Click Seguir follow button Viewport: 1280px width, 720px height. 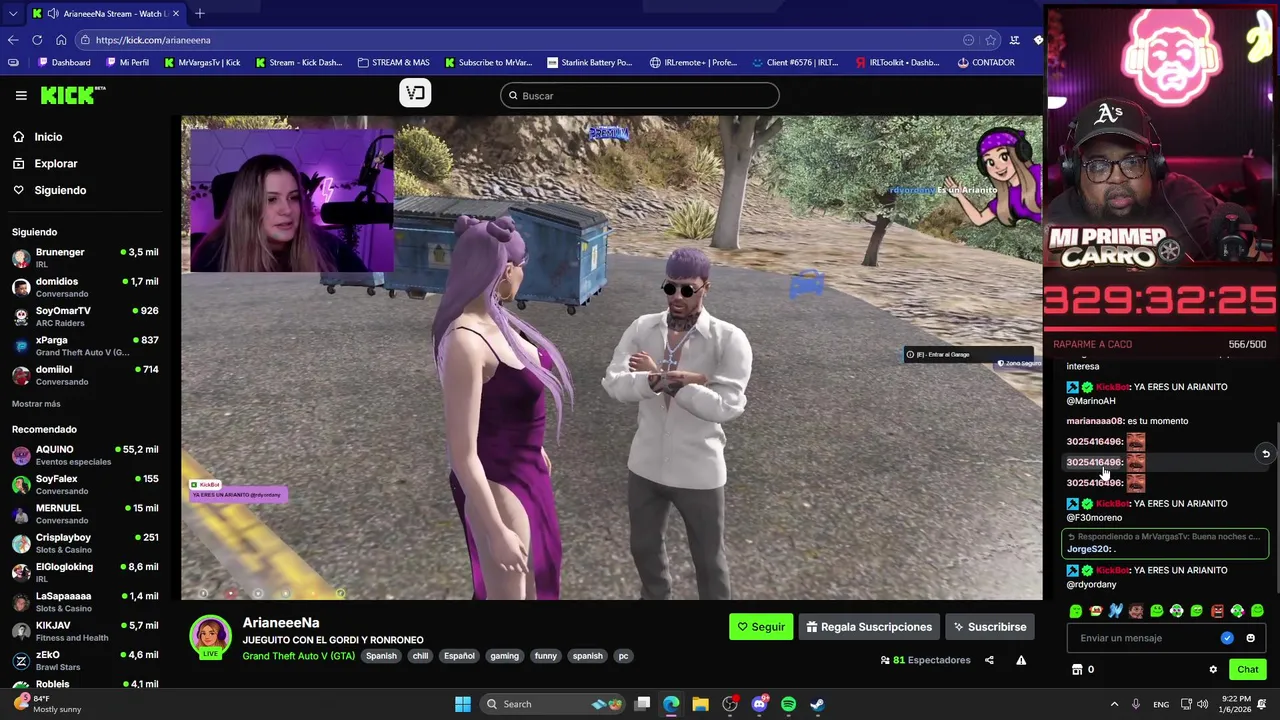pyautogui.click(x=761, y=627)
